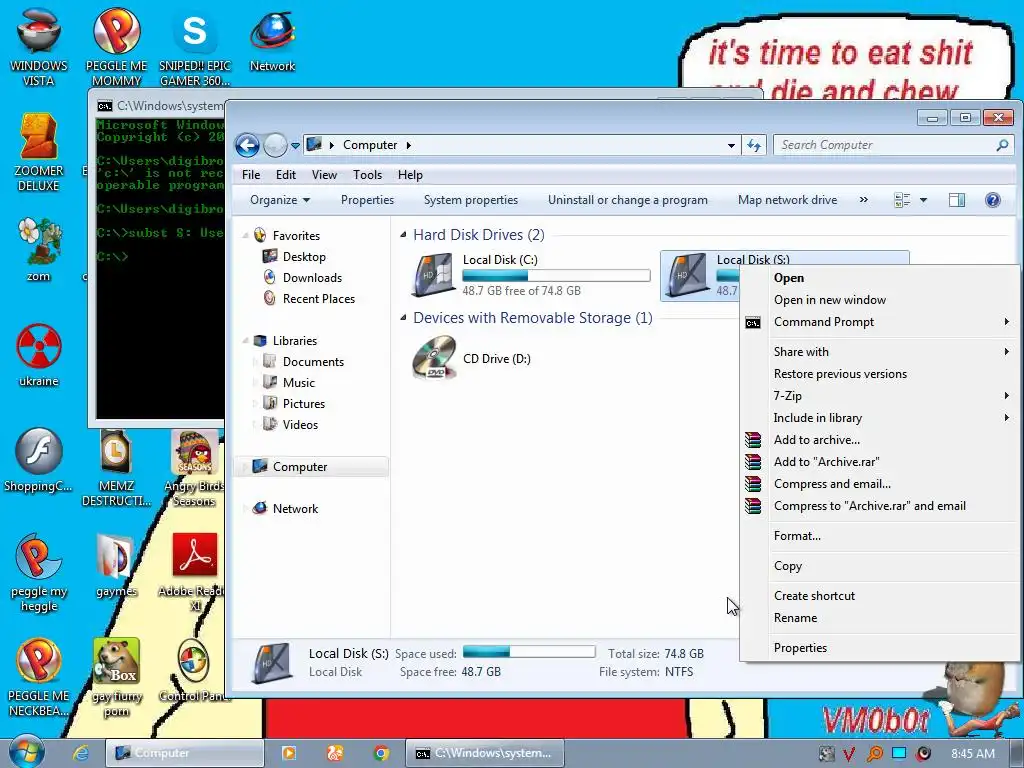Image resolution: width=1024 pixels, height=768 pixels.
Task: Select the Pictures library
Action: 304,404
